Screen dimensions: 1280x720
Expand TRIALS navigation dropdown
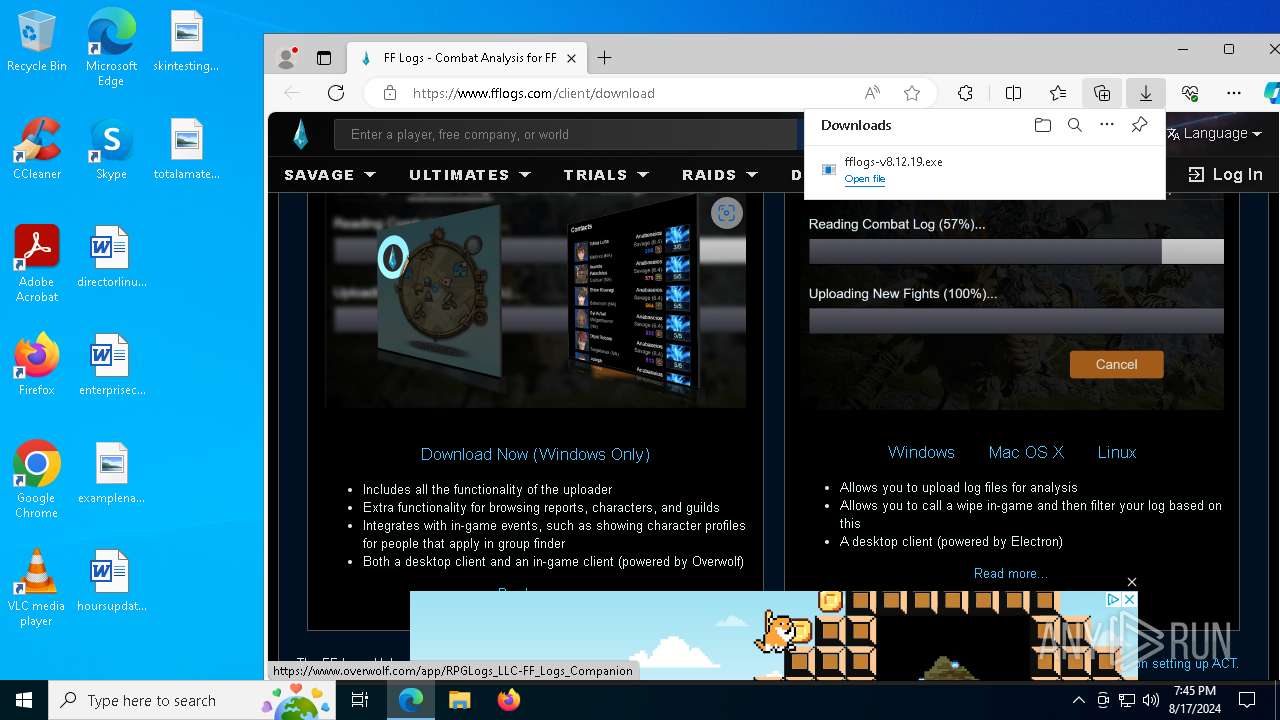click(x=606, y=174)
